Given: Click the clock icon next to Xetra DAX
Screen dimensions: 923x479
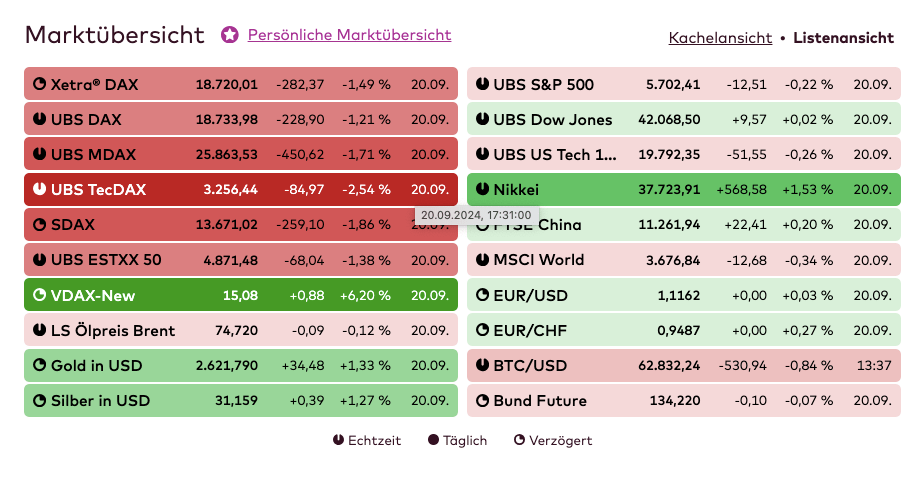Looking at the screenshot, I should tap(39, 85).
